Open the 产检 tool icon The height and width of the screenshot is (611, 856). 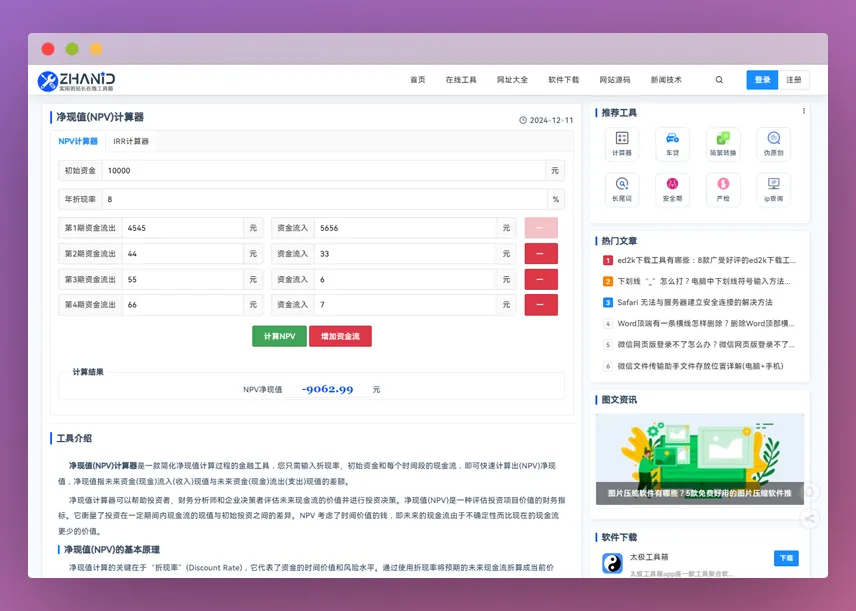tap(723, 189)
